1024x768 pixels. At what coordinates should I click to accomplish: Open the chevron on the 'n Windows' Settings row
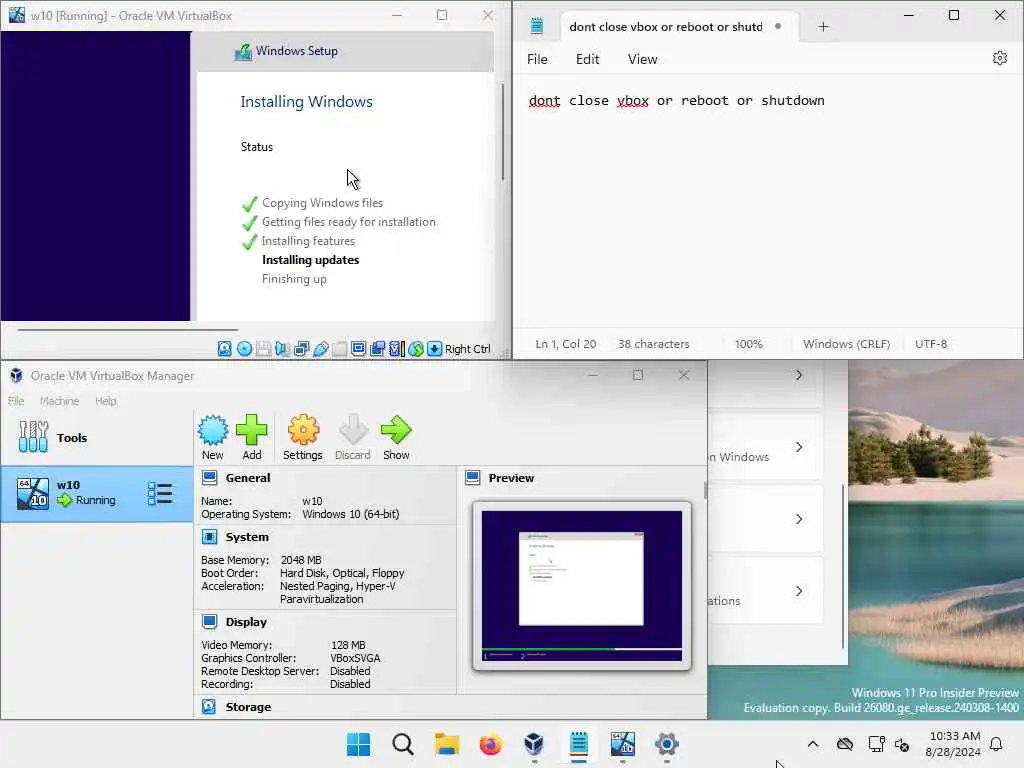(x=799, y=447)
